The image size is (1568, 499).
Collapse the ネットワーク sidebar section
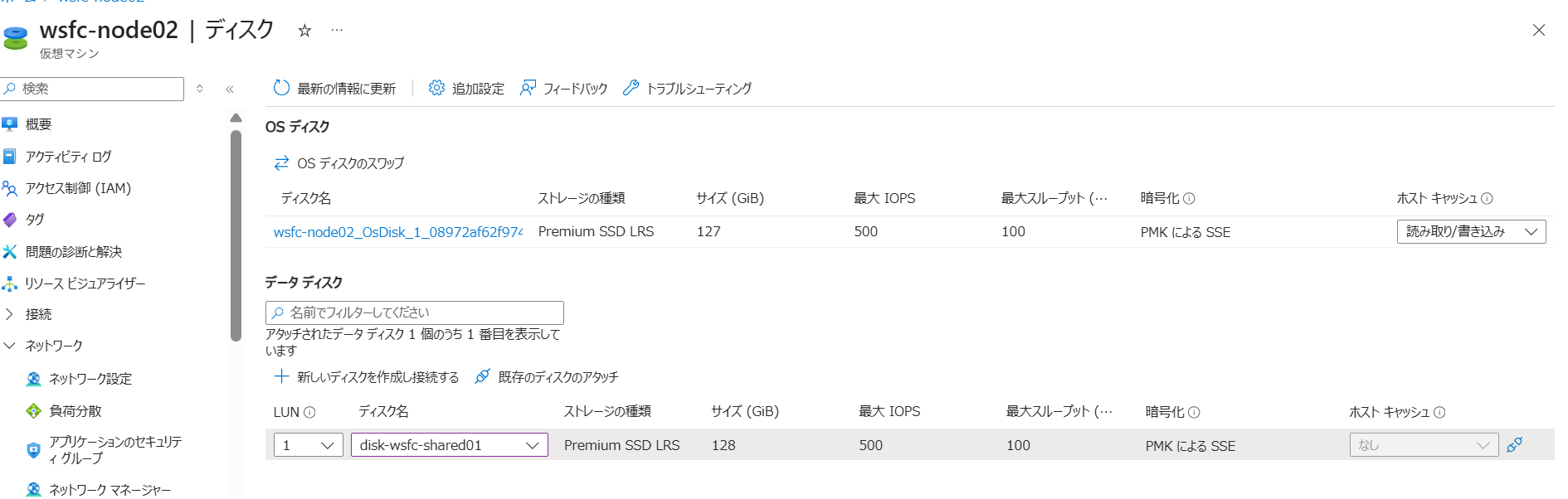pos(10,346)
